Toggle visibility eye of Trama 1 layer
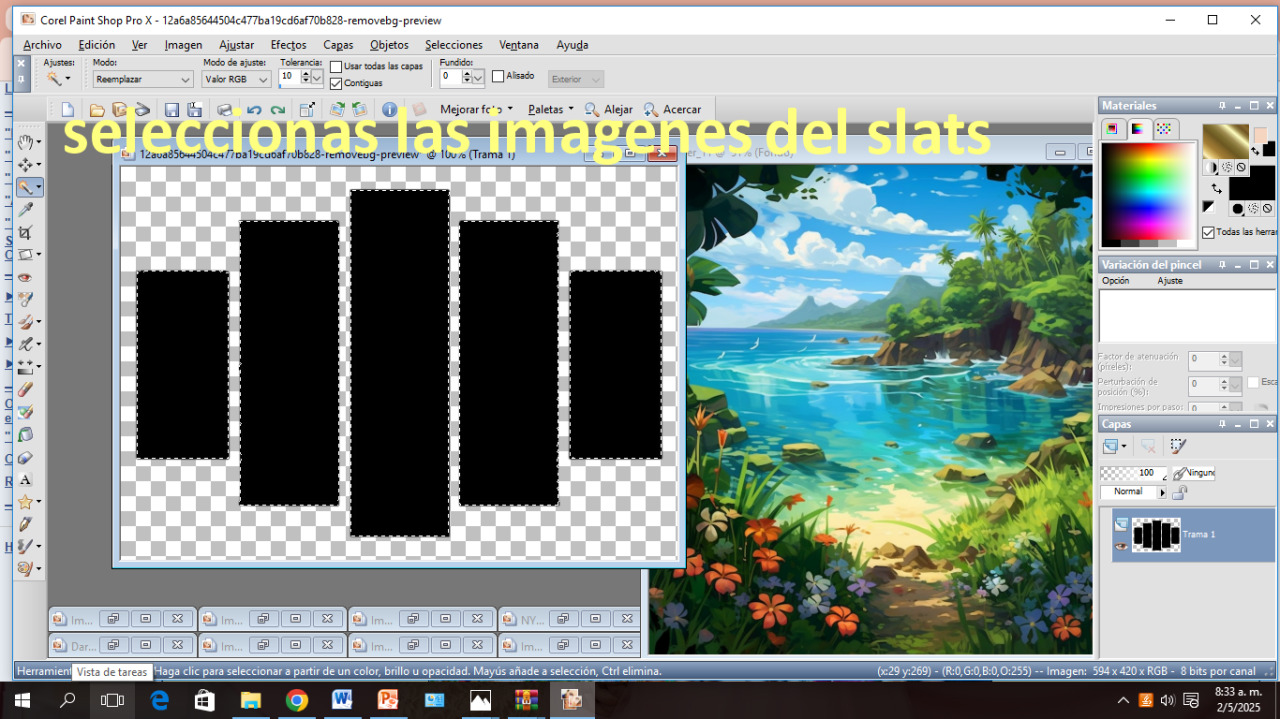The image size is (1280, 719). tap(1121, 546)
